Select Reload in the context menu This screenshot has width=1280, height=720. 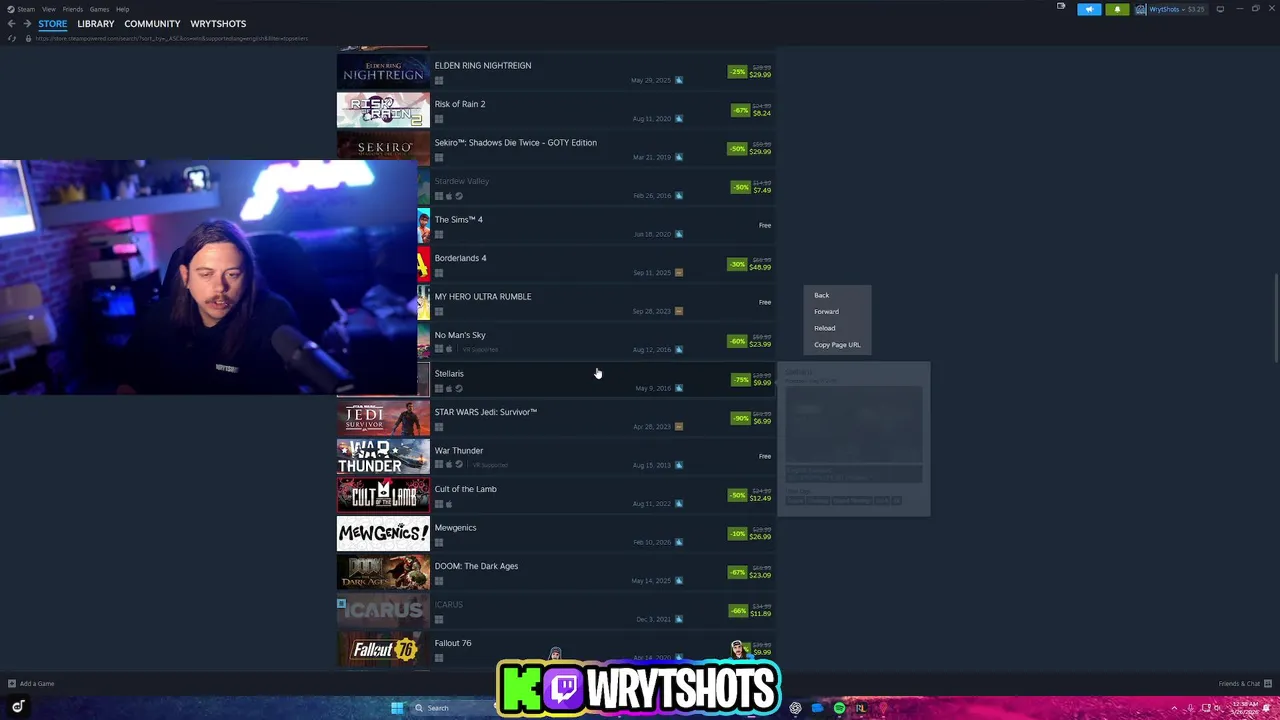(x=825, y=328)
